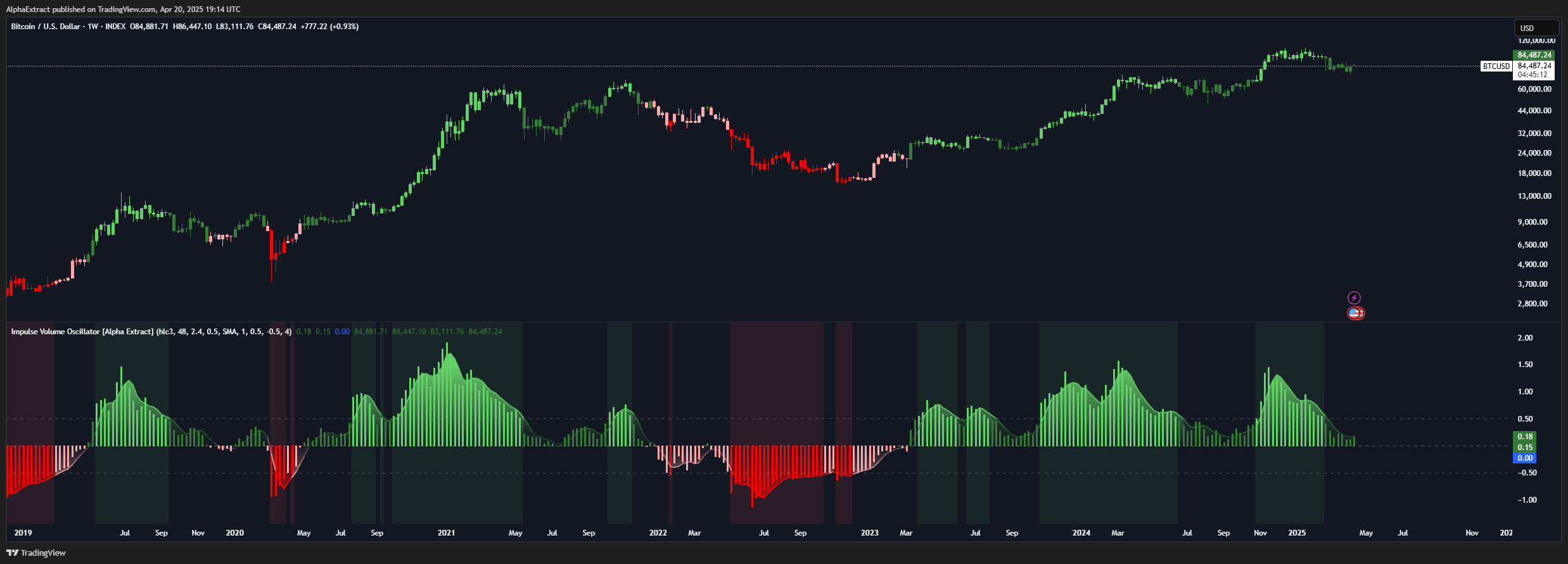Click the 6,500.00 price axis label
Viewport: 1568px width, 564px height.
coord(1533,245)
